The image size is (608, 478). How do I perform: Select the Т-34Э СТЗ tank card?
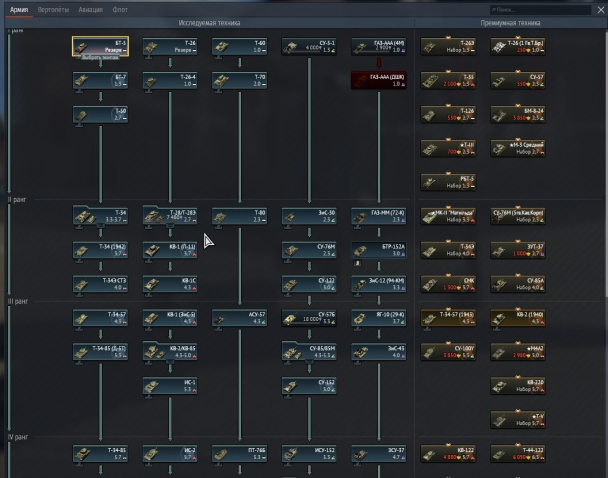coord(100,284)
